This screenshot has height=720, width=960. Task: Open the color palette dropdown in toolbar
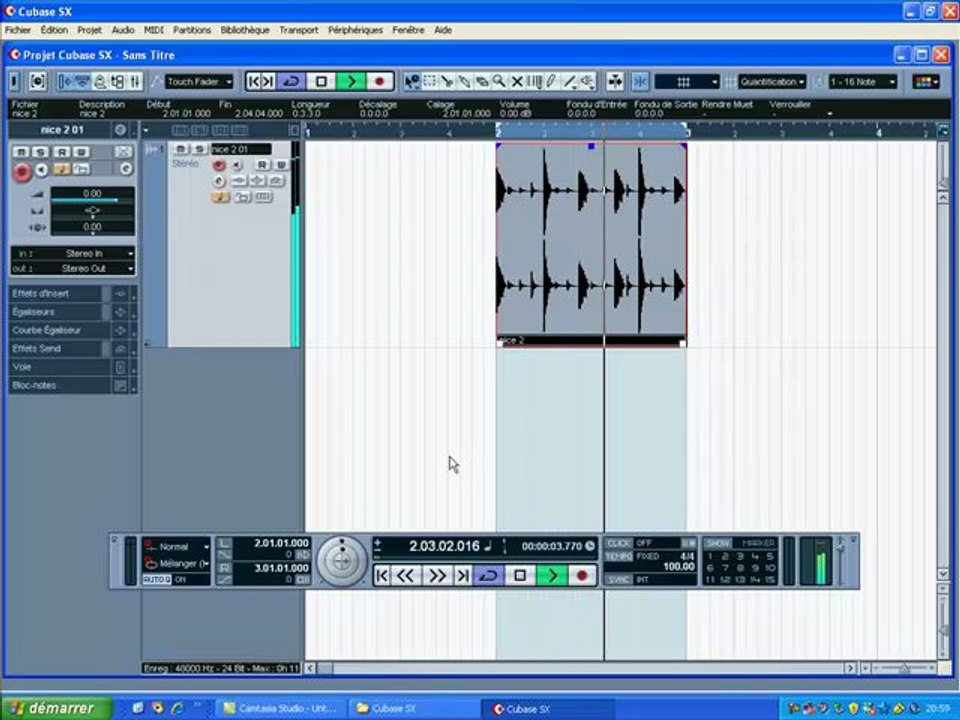pos(926,81)
